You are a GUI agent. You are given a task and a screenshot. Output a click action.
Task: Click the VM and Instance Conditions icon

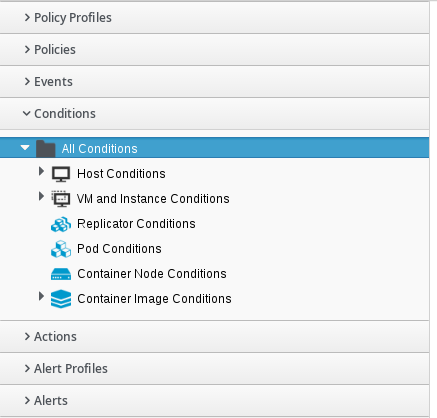[61, 199]
